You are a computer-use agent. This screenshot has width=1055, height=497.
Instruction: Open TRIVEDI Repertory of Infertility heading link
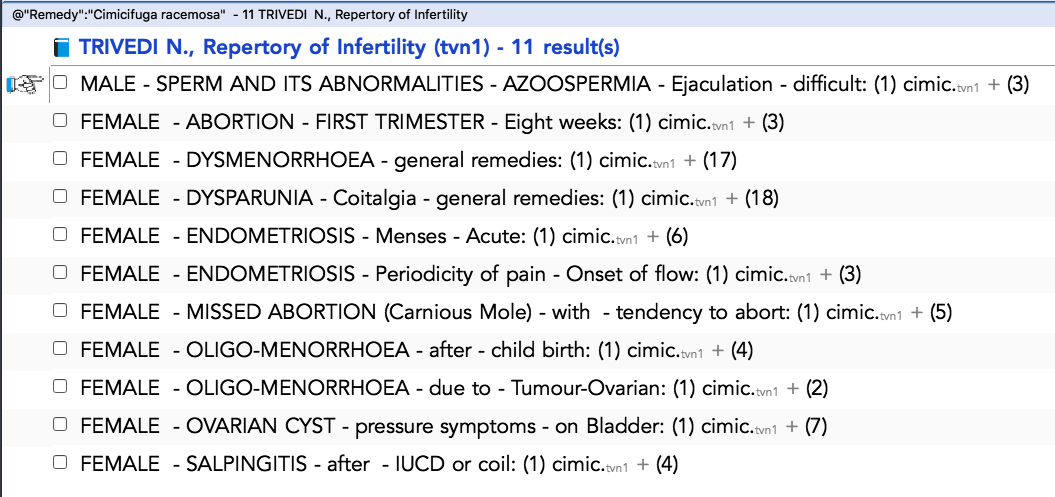coord(349,47)
